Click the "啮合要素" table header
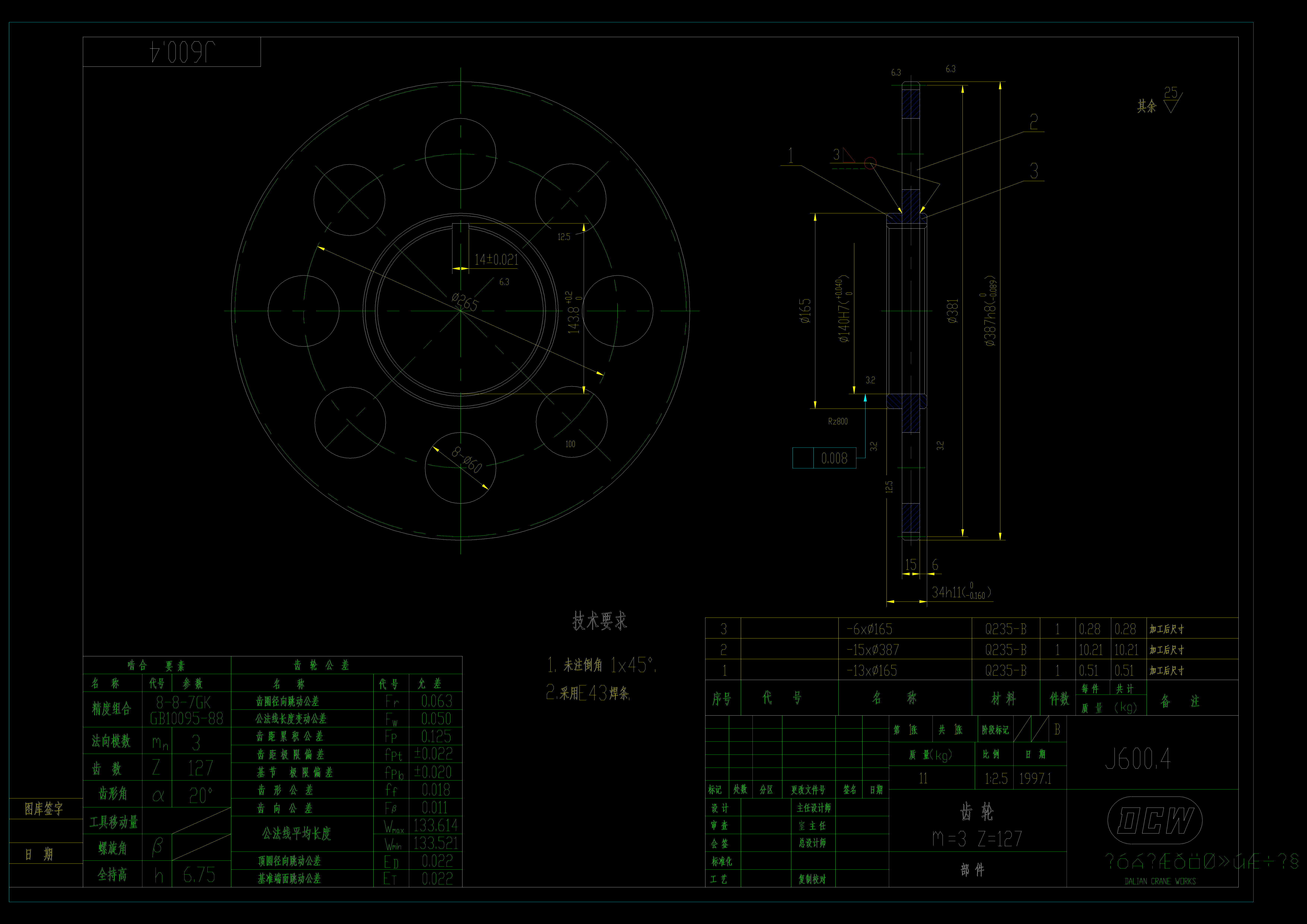 (156, 666)
